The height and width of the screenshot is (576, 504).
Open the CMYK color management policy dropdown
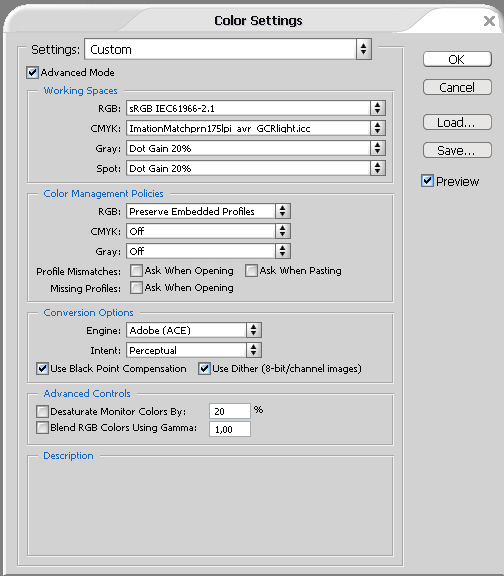[x=208, y=231]
